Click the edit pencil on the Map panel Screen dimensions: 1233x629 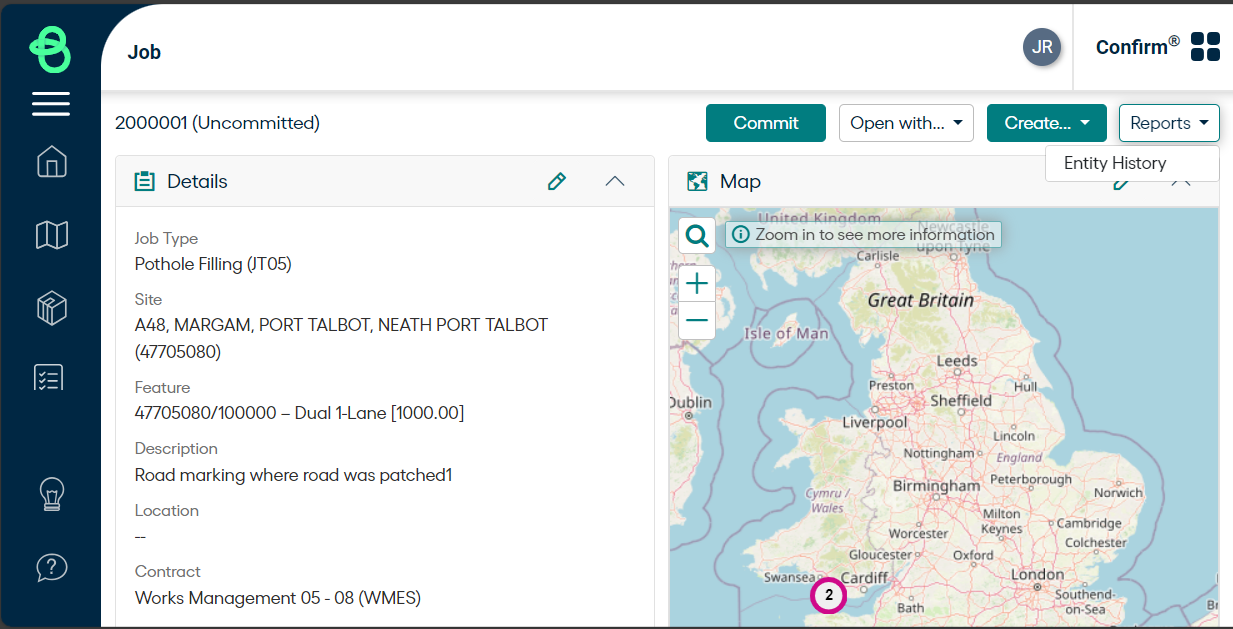point(1122,182)
